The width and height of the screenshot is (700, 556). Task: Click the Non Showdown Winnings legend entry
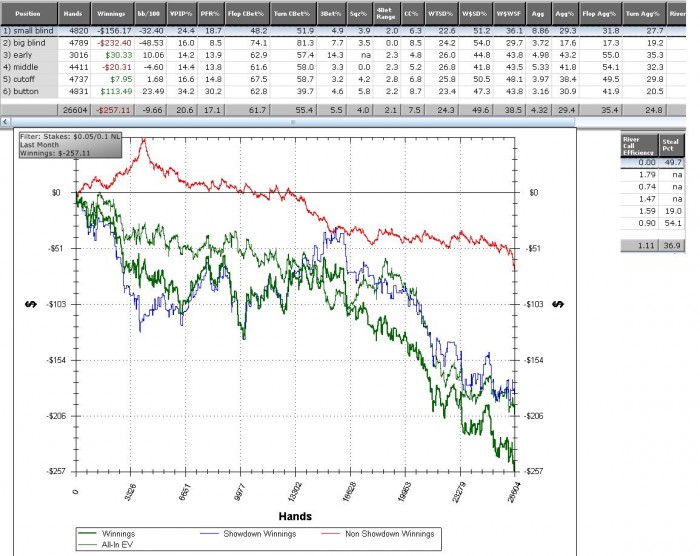(378, 534)
